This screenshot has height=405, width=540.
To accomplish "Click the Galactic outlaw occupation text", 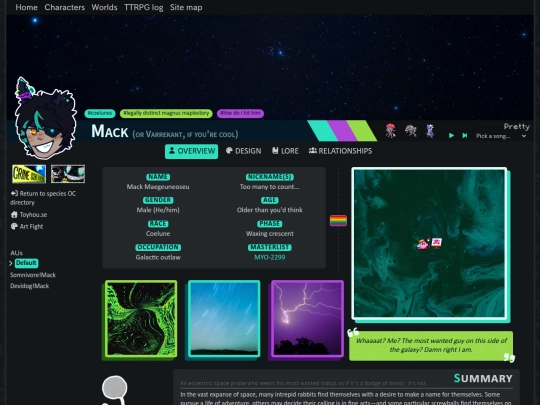I will pos(158,257).
